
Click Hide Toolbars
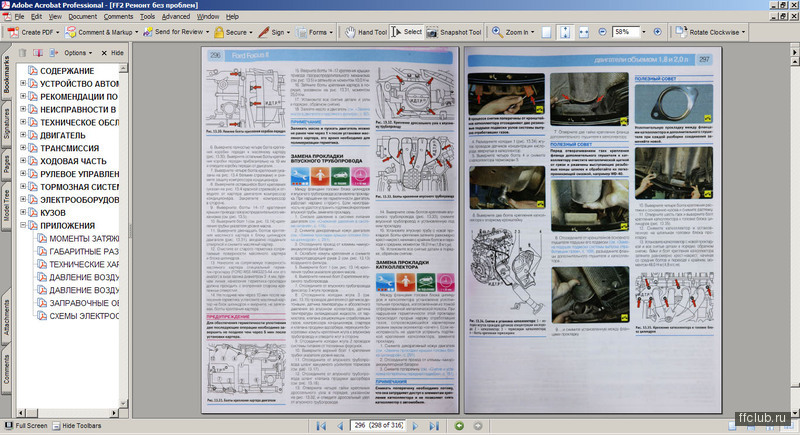(77, 425)
